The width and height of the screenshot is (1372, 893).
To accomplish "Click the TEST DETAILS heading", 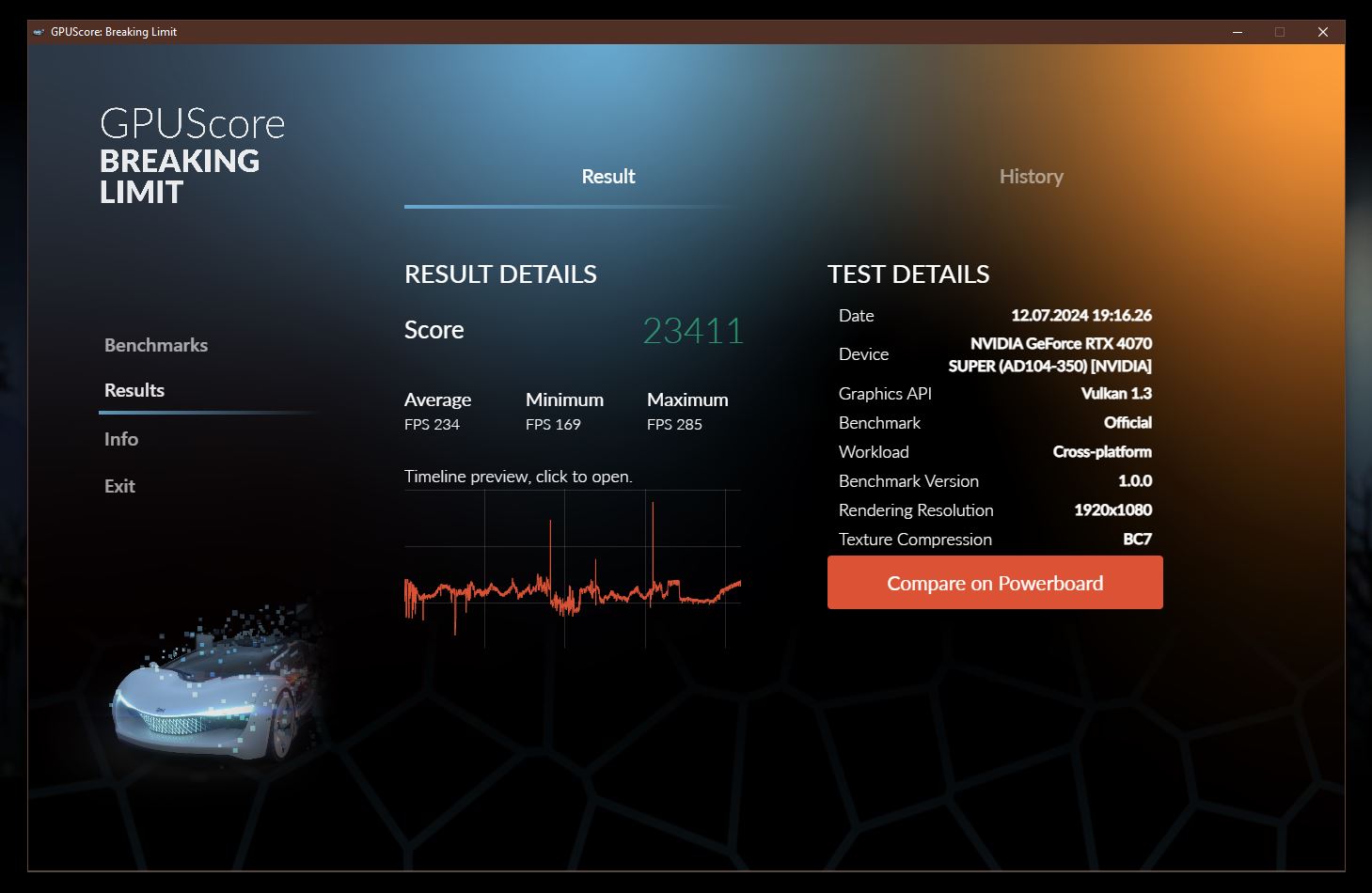I will [908, 274].
